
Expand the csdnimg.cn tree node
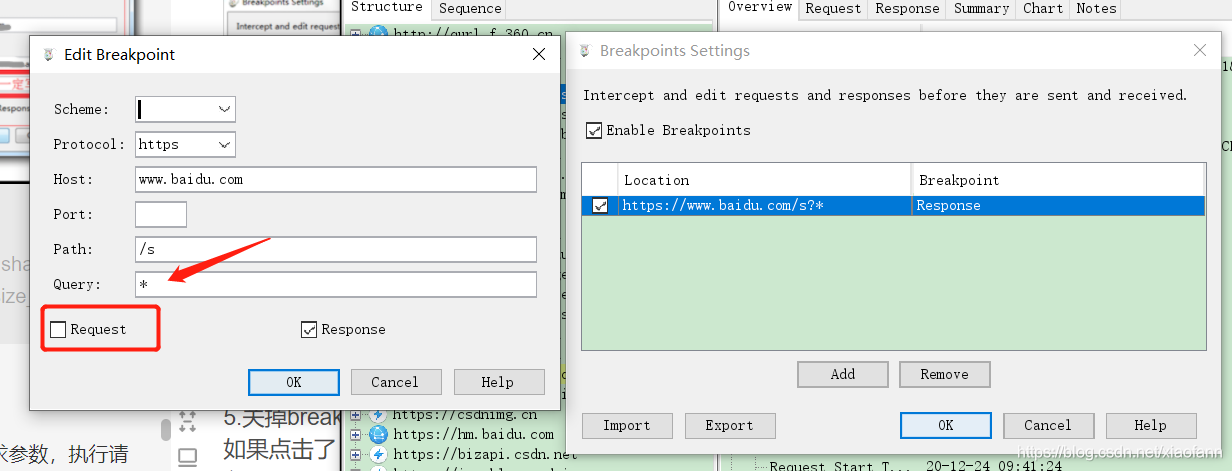click(355, 415)
